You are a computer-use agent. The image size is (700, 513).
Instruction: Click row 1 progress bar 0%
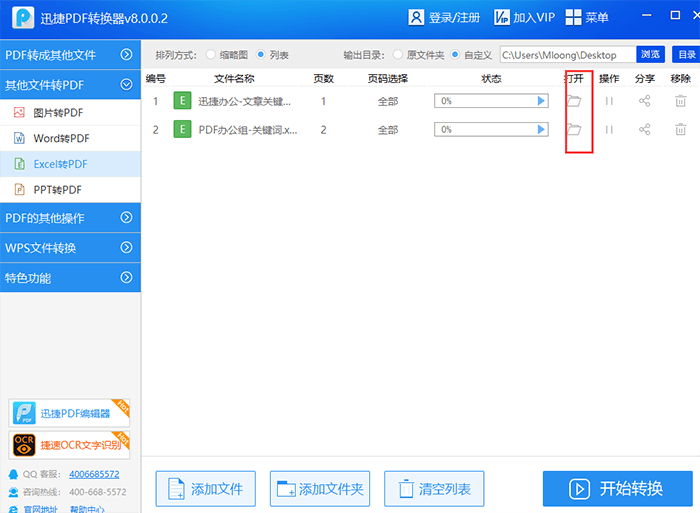click(x=491, y=101)
